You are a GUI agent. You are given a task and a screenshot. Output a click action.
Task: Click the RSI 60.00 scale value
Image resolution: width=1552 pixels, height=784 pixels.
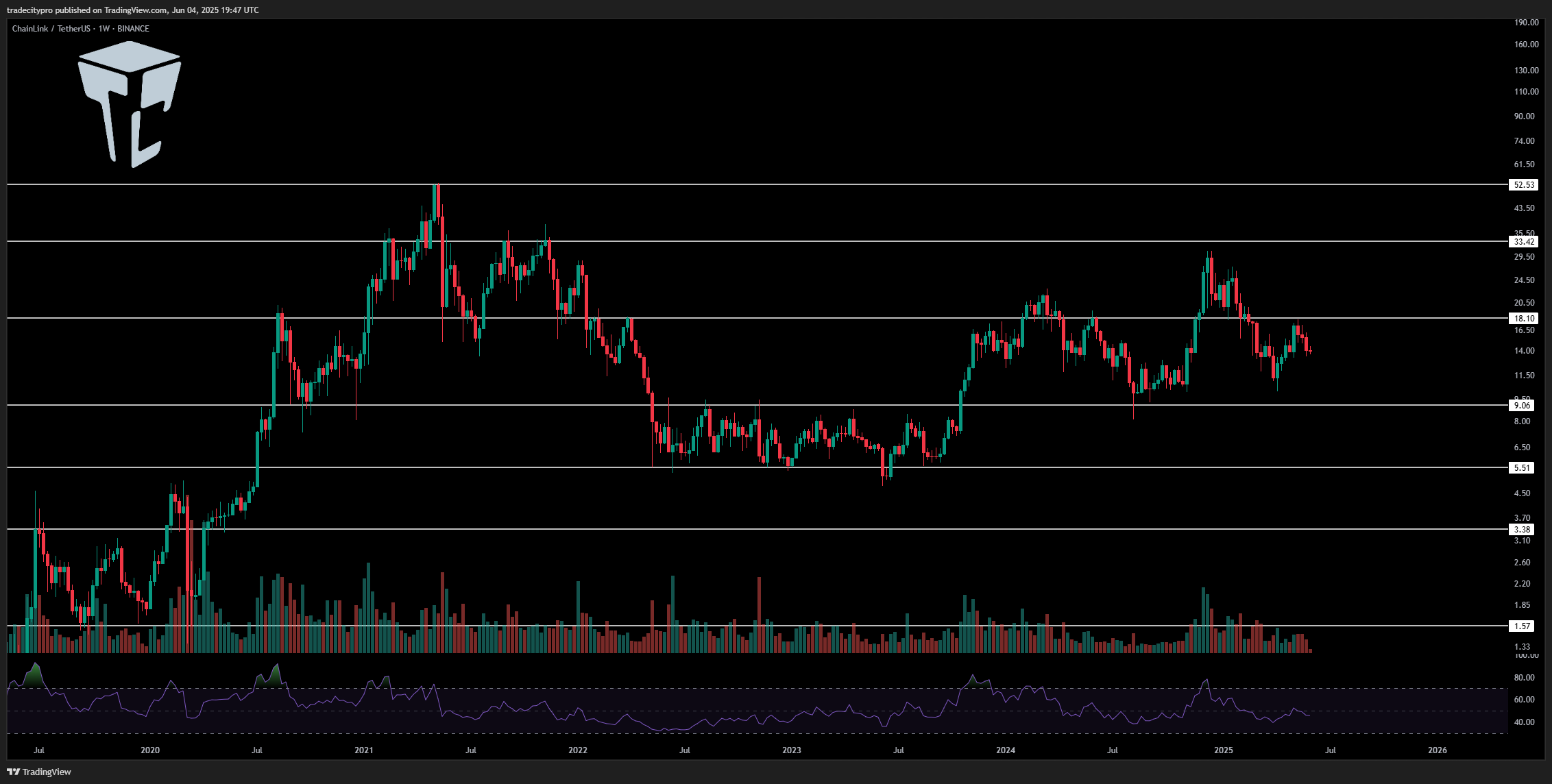[1525, 700]
